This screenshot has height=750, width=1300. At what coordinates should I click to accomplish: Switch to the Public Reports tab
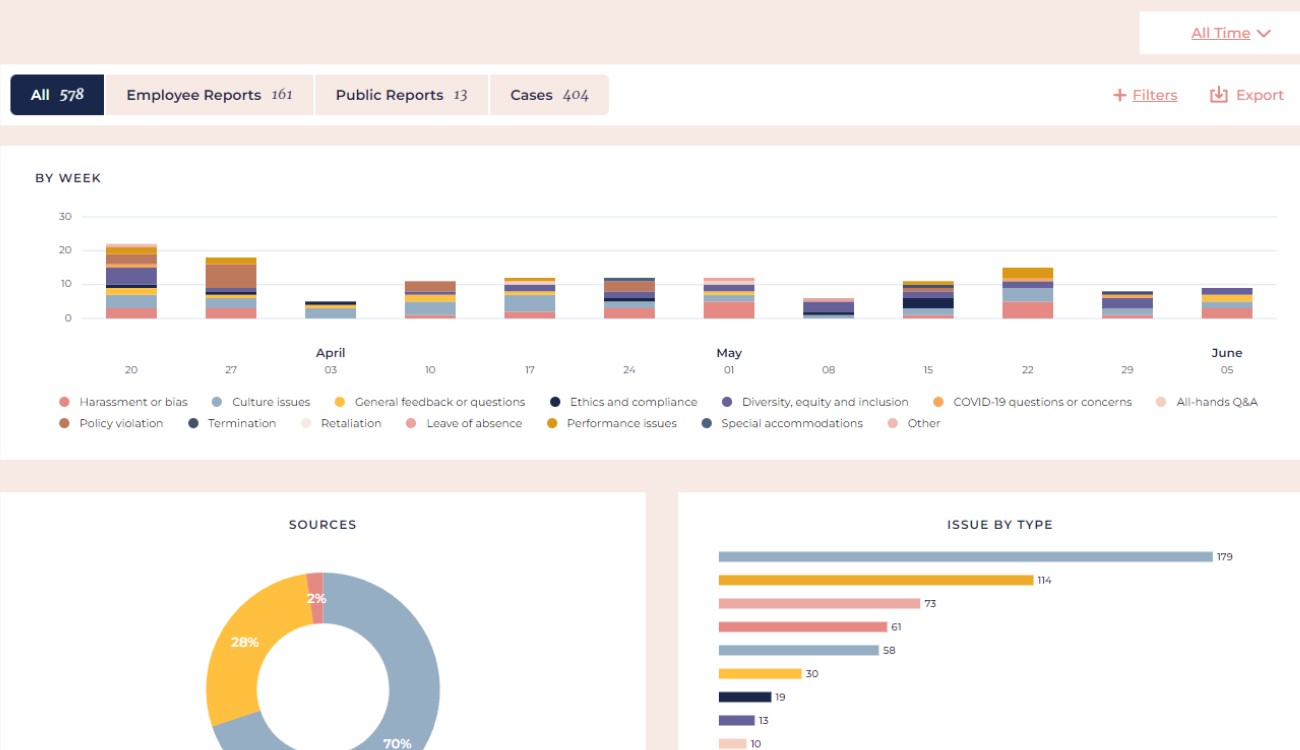tap(401, 95)
